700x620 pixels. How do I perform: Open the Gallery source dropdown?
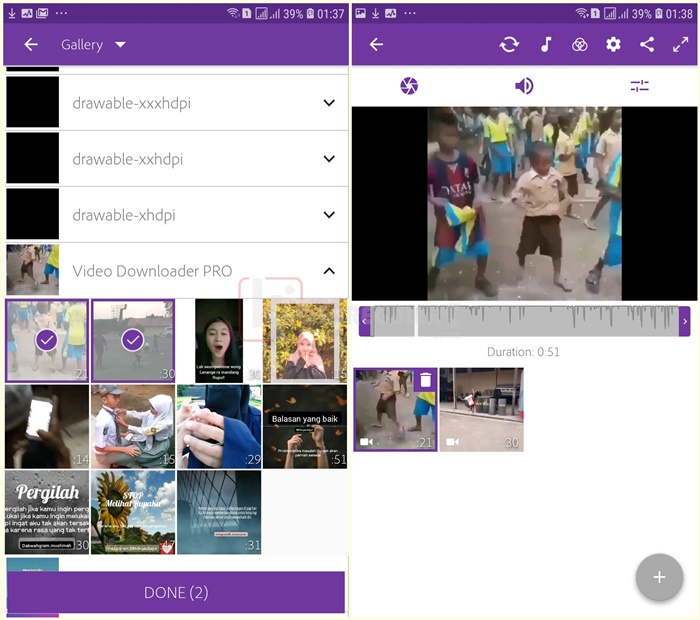93,45
